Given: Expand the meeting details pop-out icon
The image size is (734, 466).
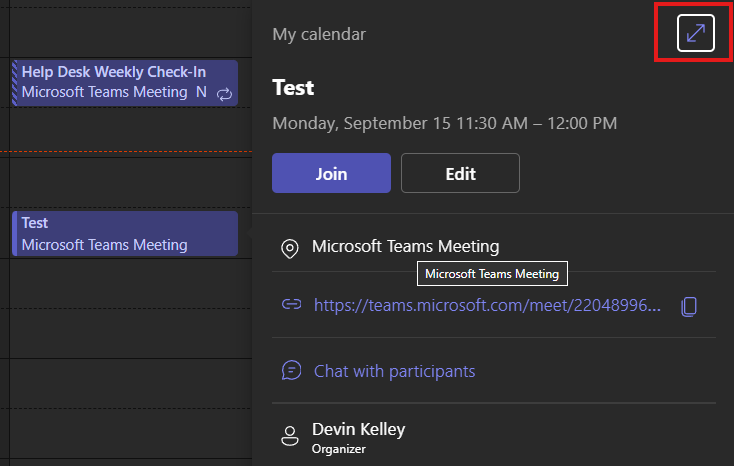Looking at the screenshot, I should (695, 33).
